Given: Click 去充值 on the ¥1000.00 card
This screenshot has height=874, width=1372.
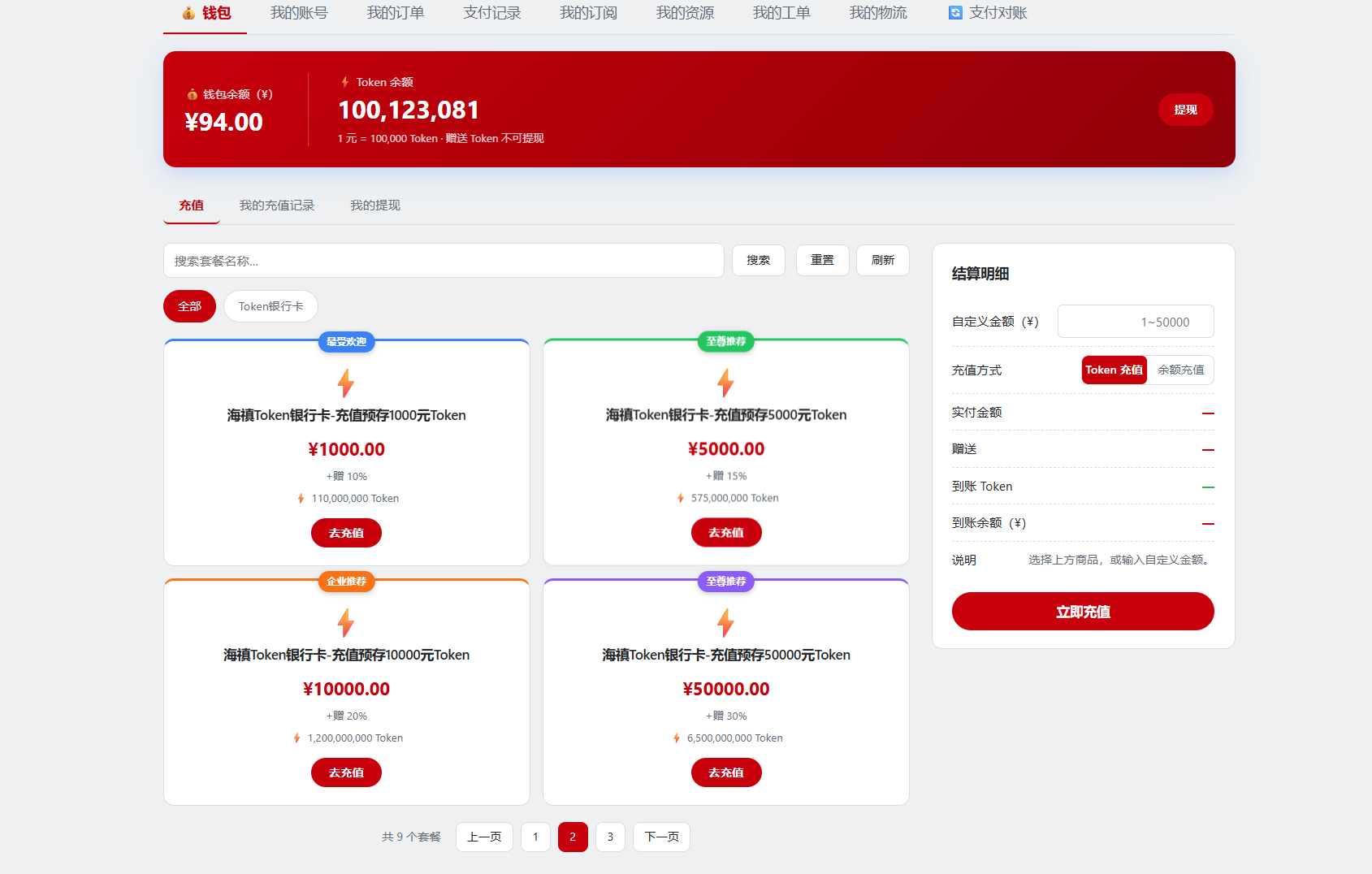Looking at the screenshot, I should (346, 533).
